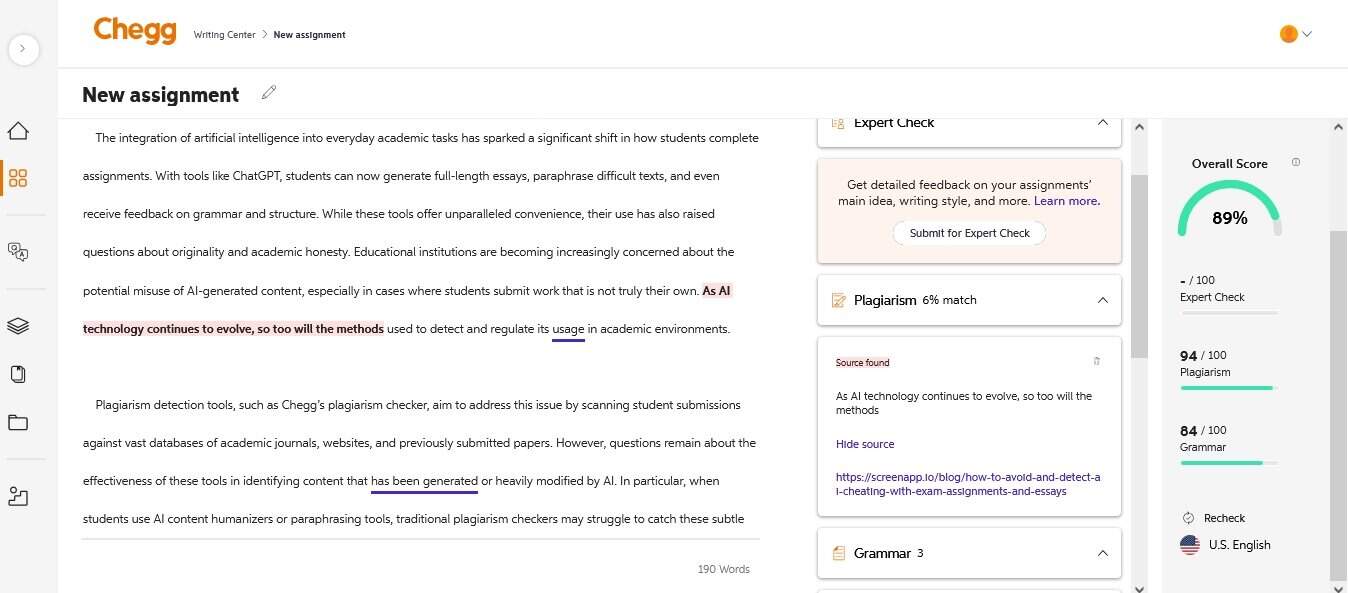Open the profile menu chevron
The image size is (1348, 593).
click(x=1307, y=33)
